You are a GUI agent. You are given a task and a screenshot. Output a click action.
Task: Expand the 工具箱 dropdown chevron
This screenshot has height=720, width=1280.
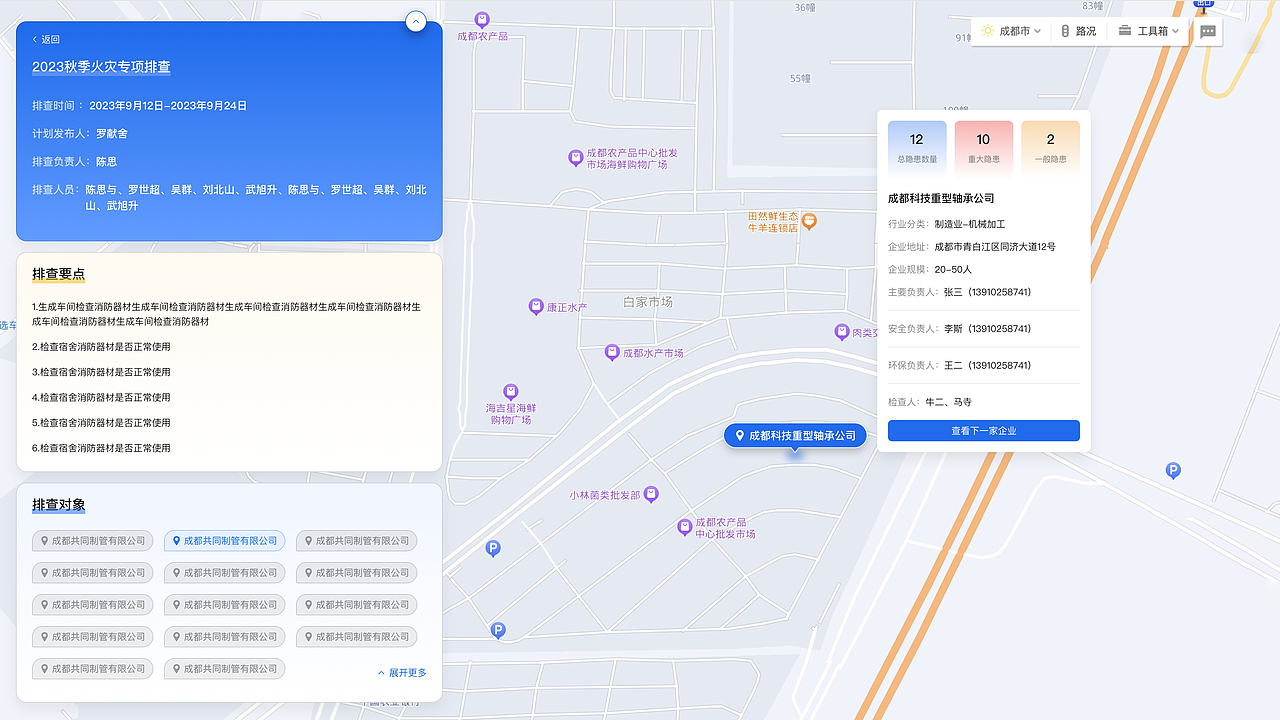[x=1175, y=31]
